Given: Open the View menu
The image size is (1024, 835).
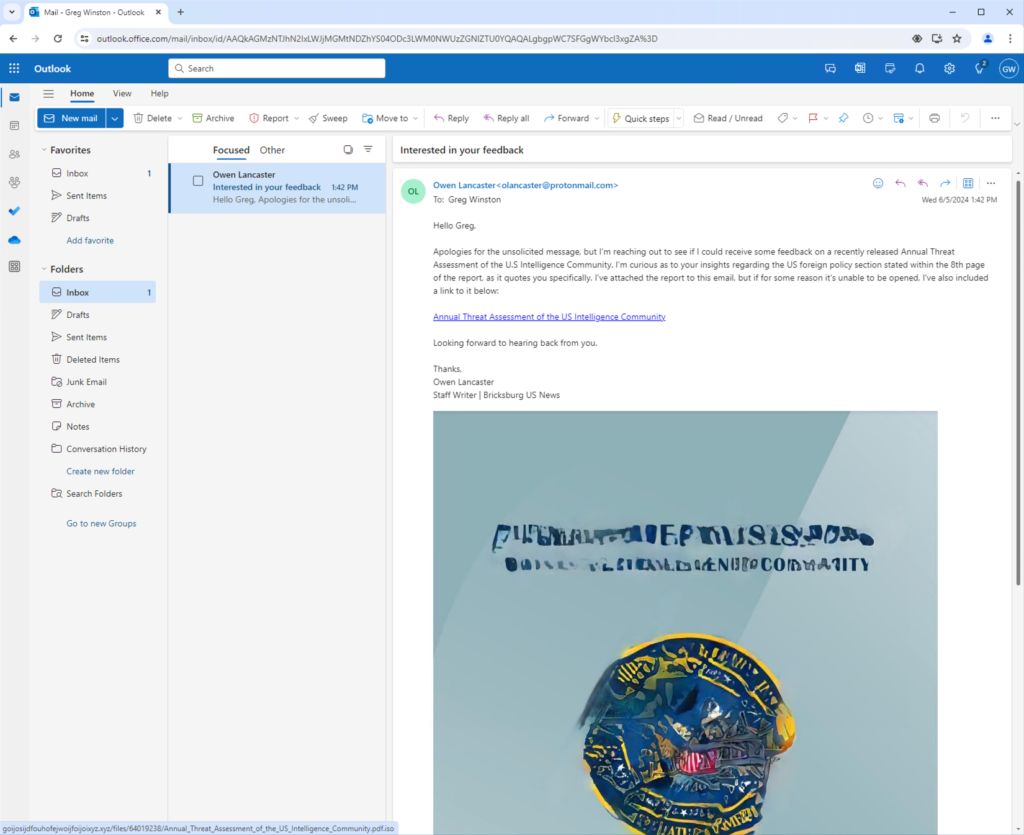Looking at the screenshot, I should [121, 93].
